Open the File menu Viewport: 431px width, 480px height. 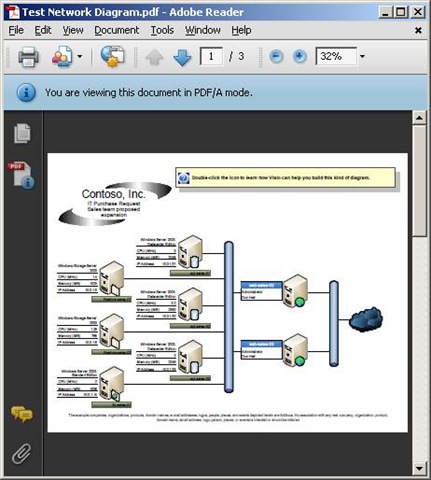(16, 30)
